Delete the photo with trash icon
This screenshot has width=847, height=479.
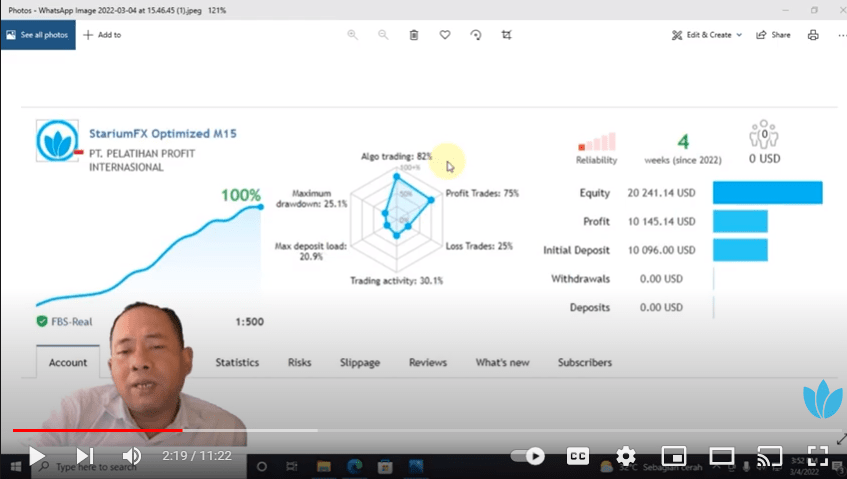pos(414,35)
